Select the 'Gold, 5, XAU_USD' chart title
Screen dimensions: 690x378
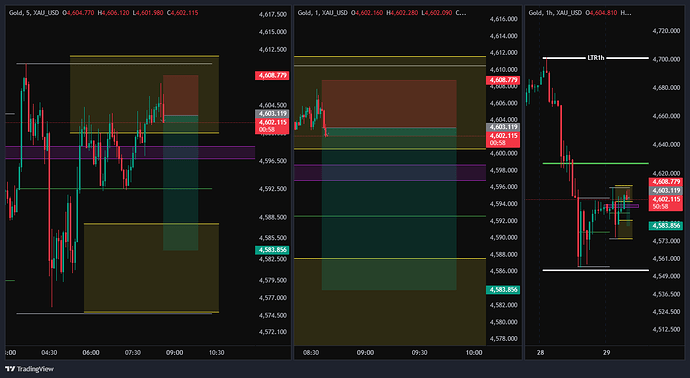[x=34, y=13]
